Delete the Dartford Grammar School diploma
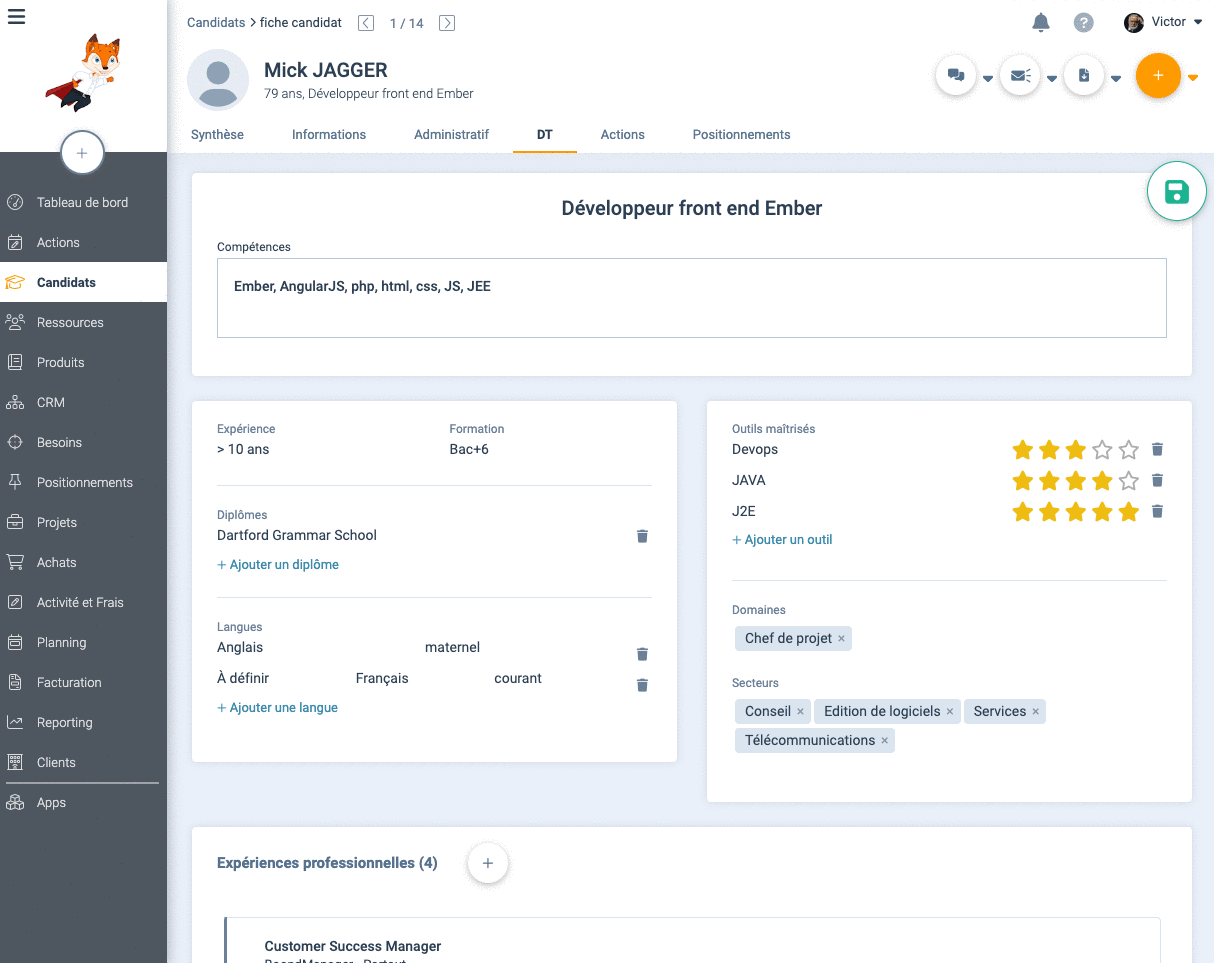The image size is (1214, 963). tap(642, 536)
